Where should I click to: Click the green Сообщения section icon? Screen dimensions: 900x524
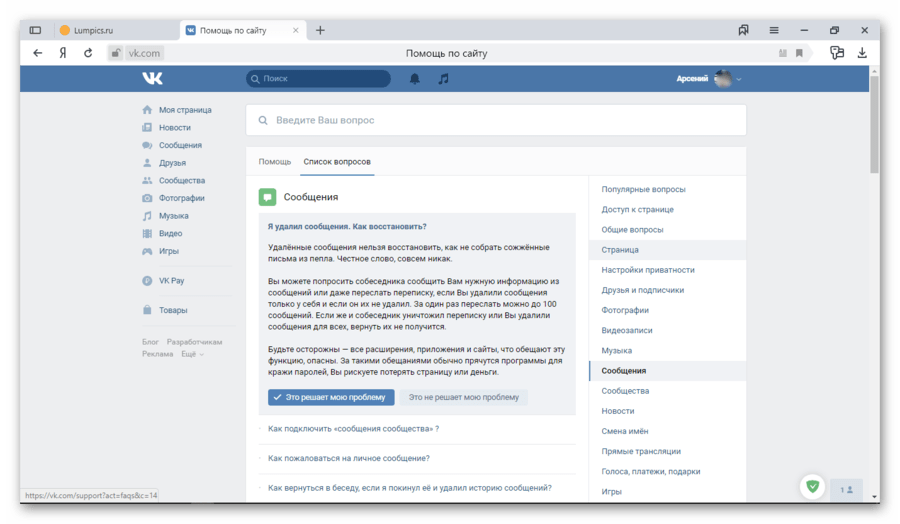click(x=267, y=197)
